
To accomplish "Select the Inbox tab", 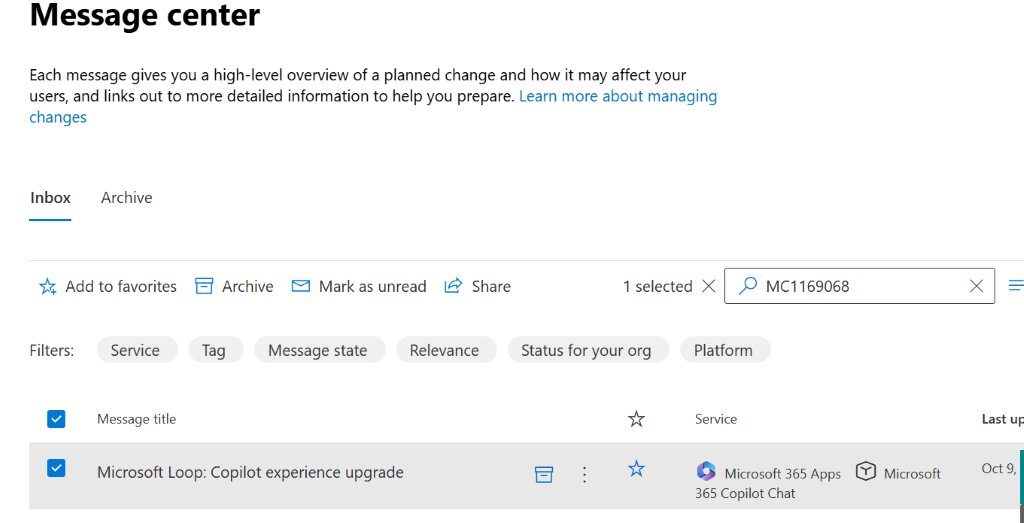I will pyautogui.click(x=50, y=198).
